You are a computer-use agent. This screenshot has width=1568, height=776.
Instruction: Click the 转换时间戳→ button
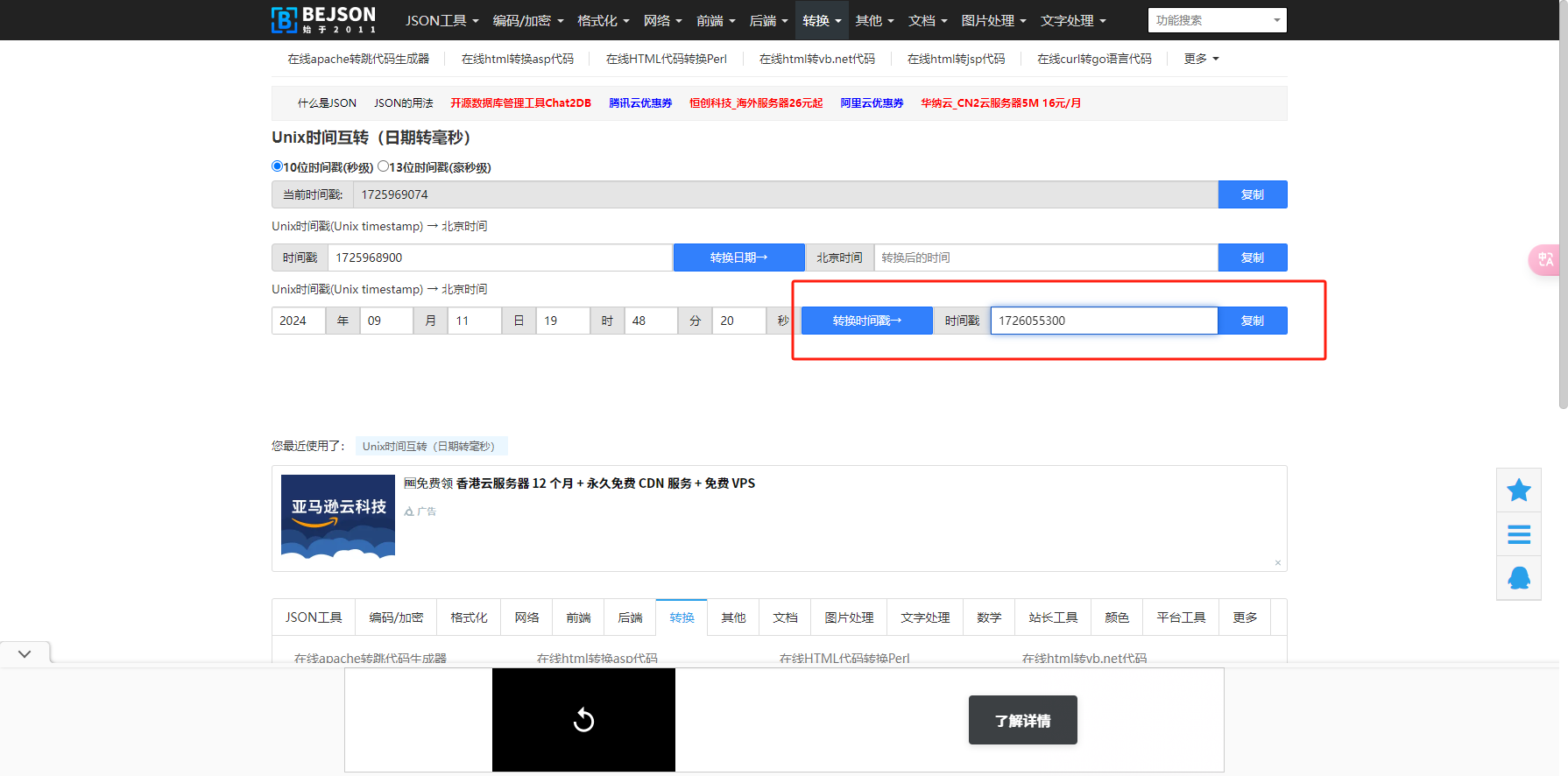(866, 321)
